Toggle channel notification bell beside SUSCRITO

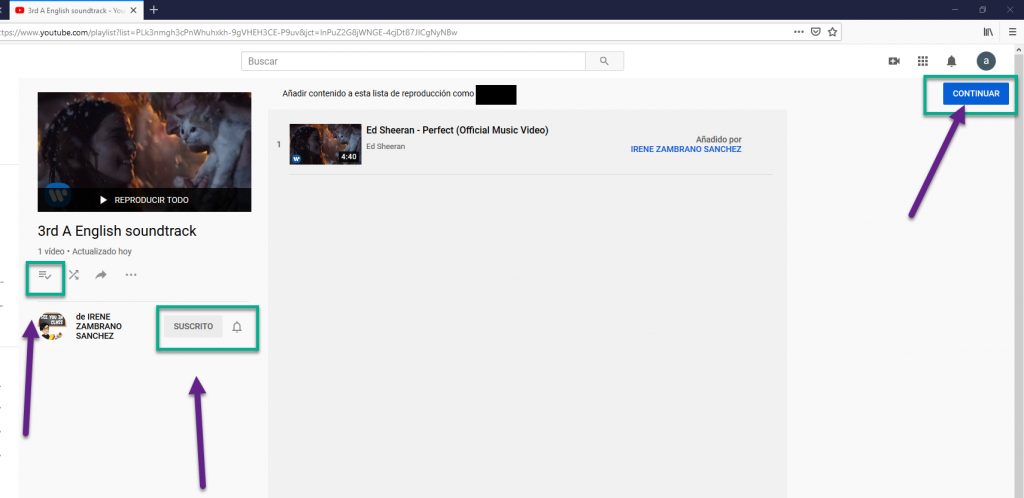(237, 327)
